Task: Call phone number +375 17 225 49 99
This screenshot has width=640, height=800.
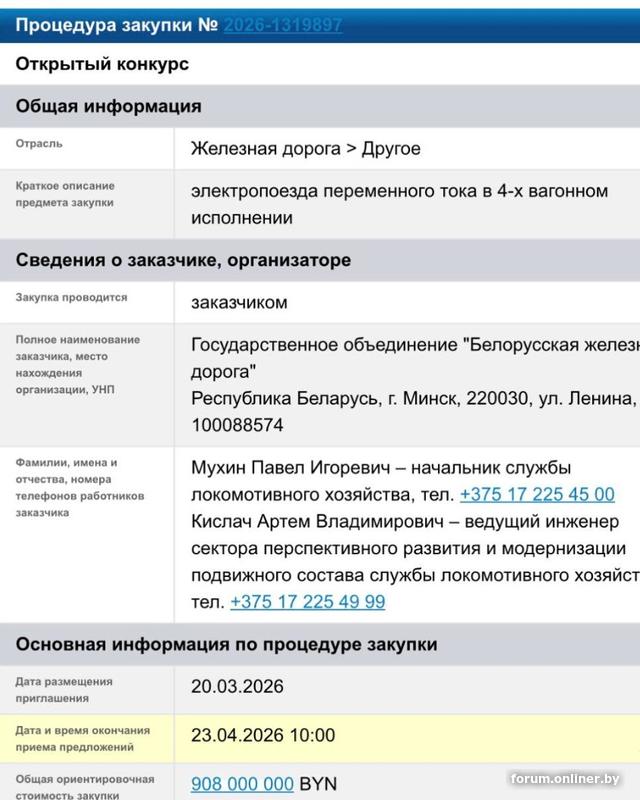Action: (x=308, y=602)
